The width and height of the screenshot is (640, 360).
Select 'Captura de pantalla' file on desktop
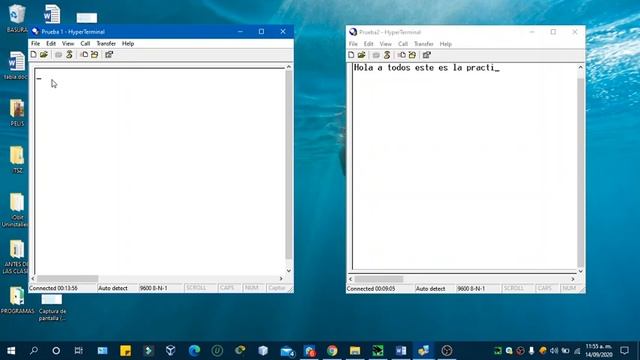[52, 307]
